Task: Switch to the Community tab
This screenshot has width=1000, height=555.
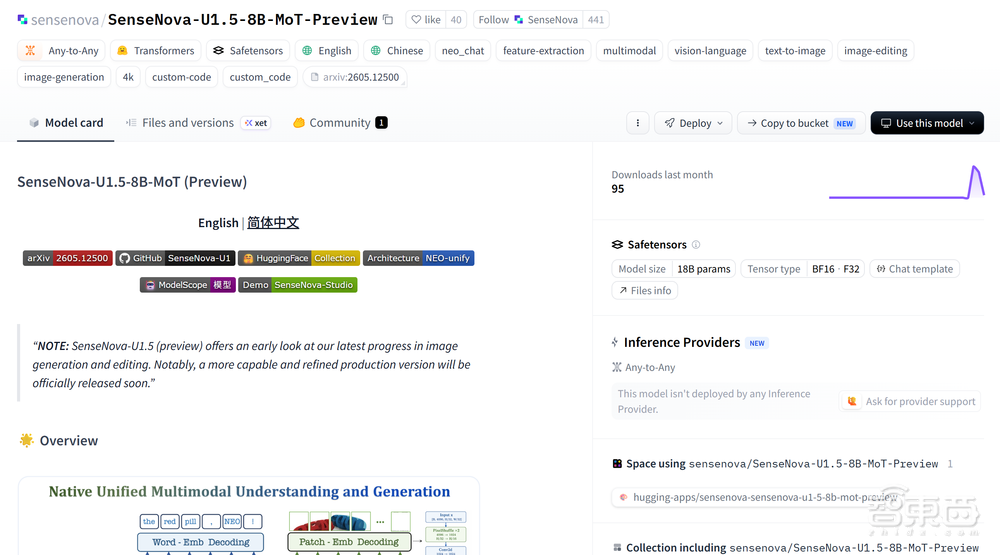Action: [340, 122]
